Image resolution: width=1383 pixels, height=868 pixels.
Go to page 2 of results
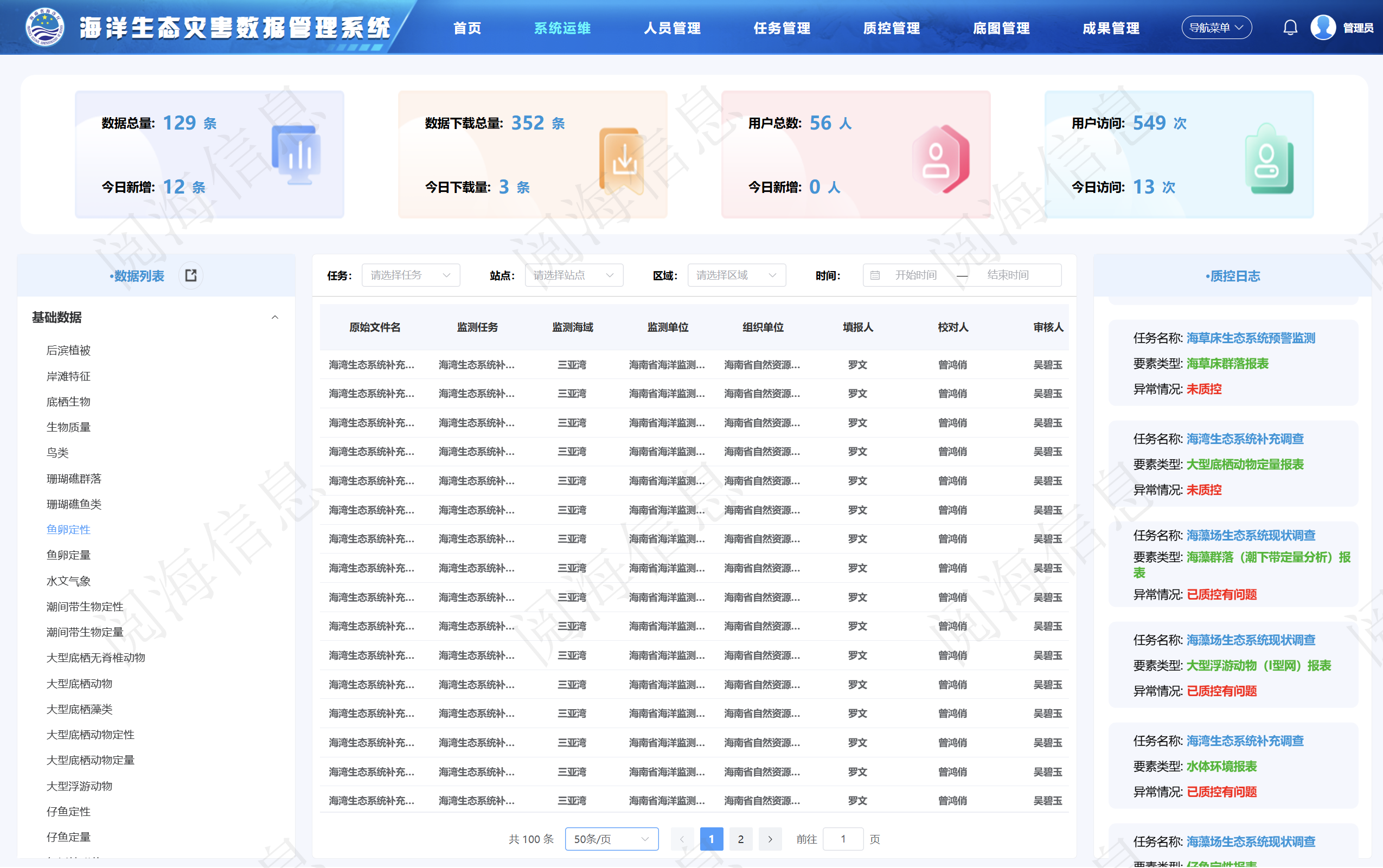click(x=741, y=839)
